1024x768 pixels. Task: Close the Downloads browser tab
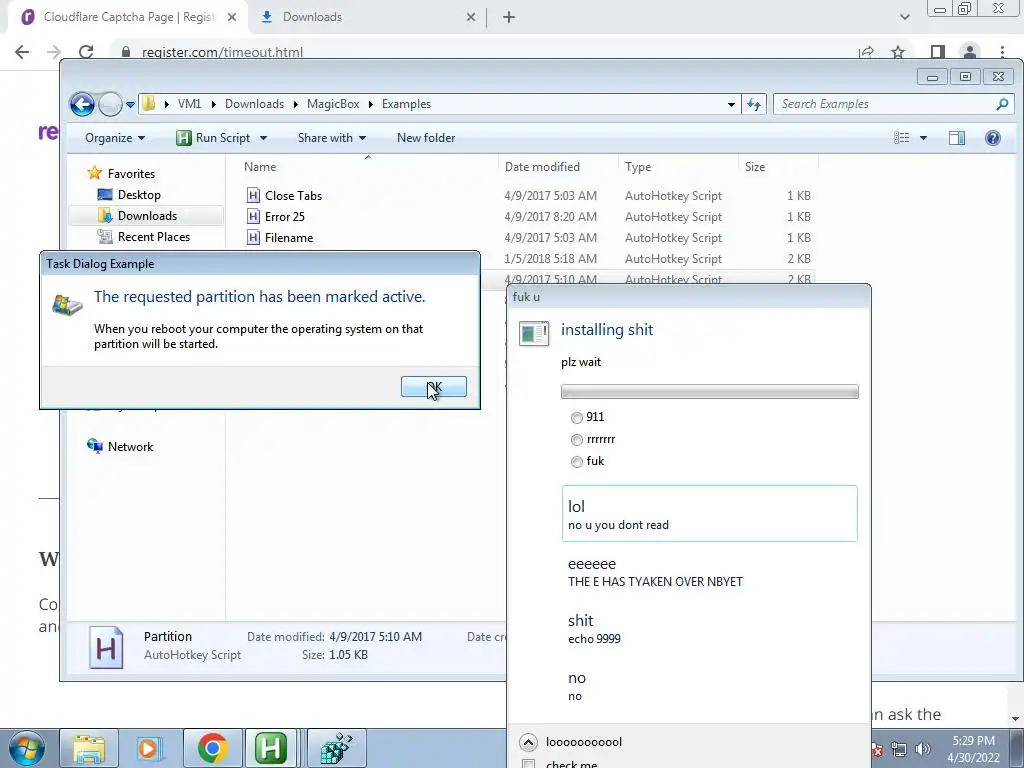coord(471,18)
